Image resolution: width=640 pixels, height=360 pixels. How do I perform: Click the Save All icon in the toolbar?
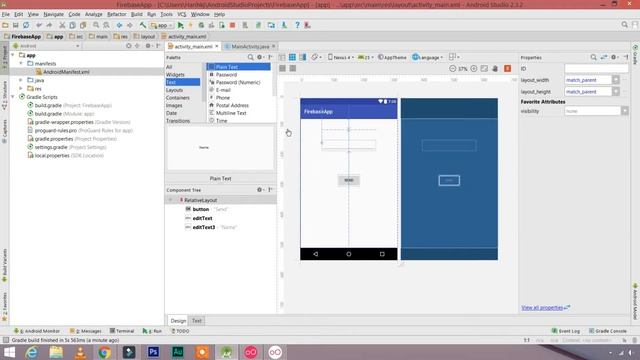point(16,25)
